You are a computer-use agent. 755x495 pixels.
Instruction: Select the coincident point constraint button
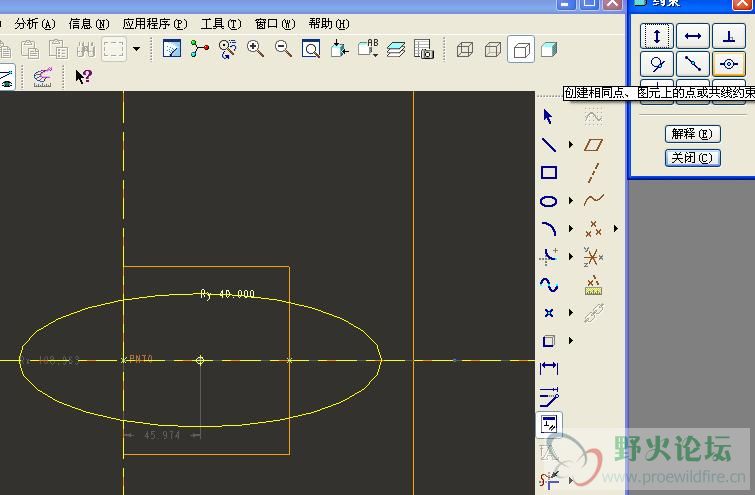pyautogui.click(x=729, y=64)
